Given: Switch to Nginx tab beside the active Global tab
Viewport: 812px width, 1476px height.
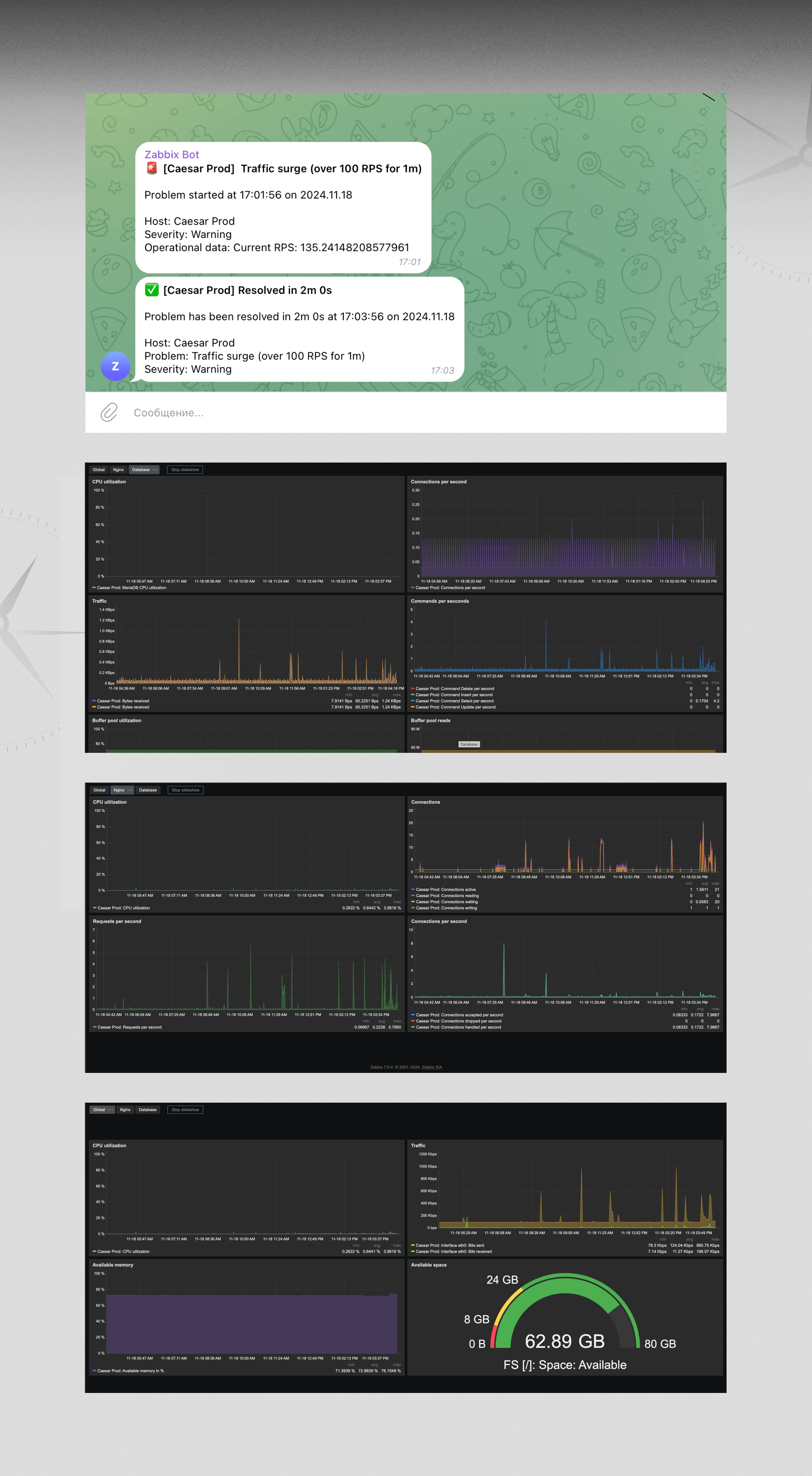Looking at the screenshot, I should (125, 1110).
